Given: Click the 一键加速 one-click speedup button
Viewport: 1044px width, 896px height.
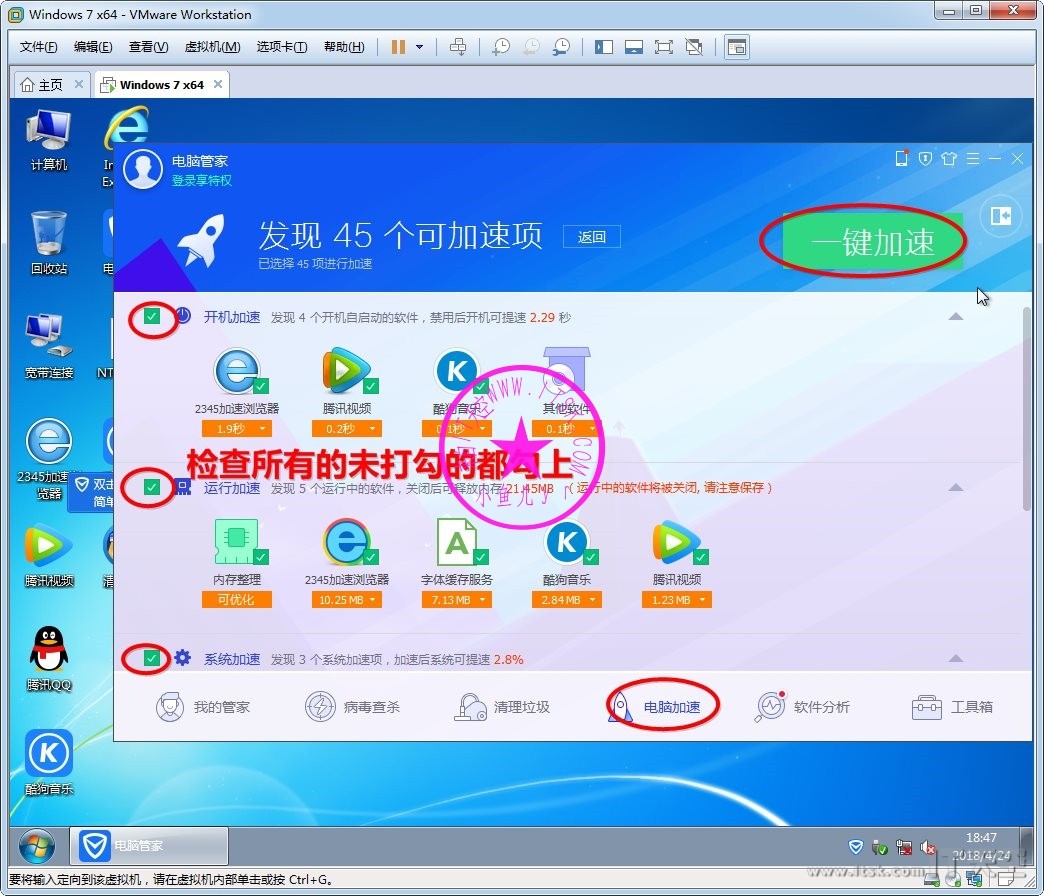Looking at the screenshot, I should tap(871, 241).
